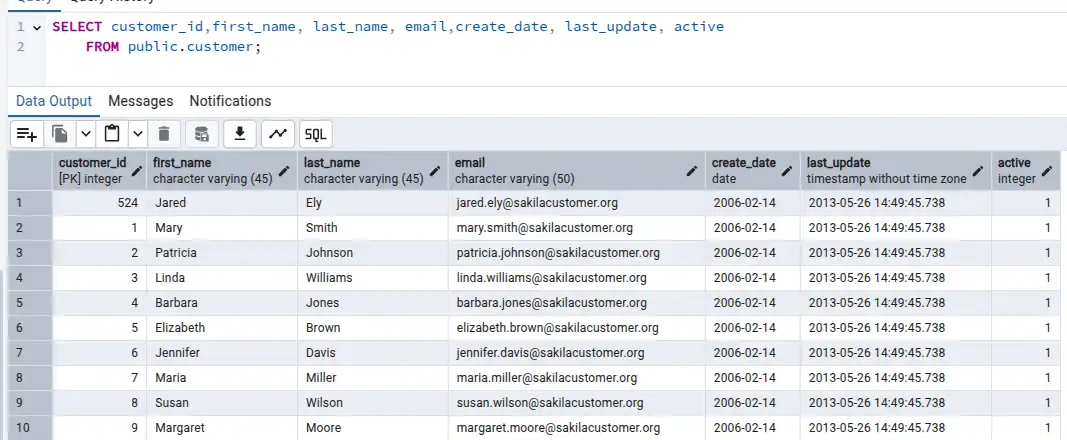Click the last name cell Moore
1067x440 pixels.
tap(373, 428)
